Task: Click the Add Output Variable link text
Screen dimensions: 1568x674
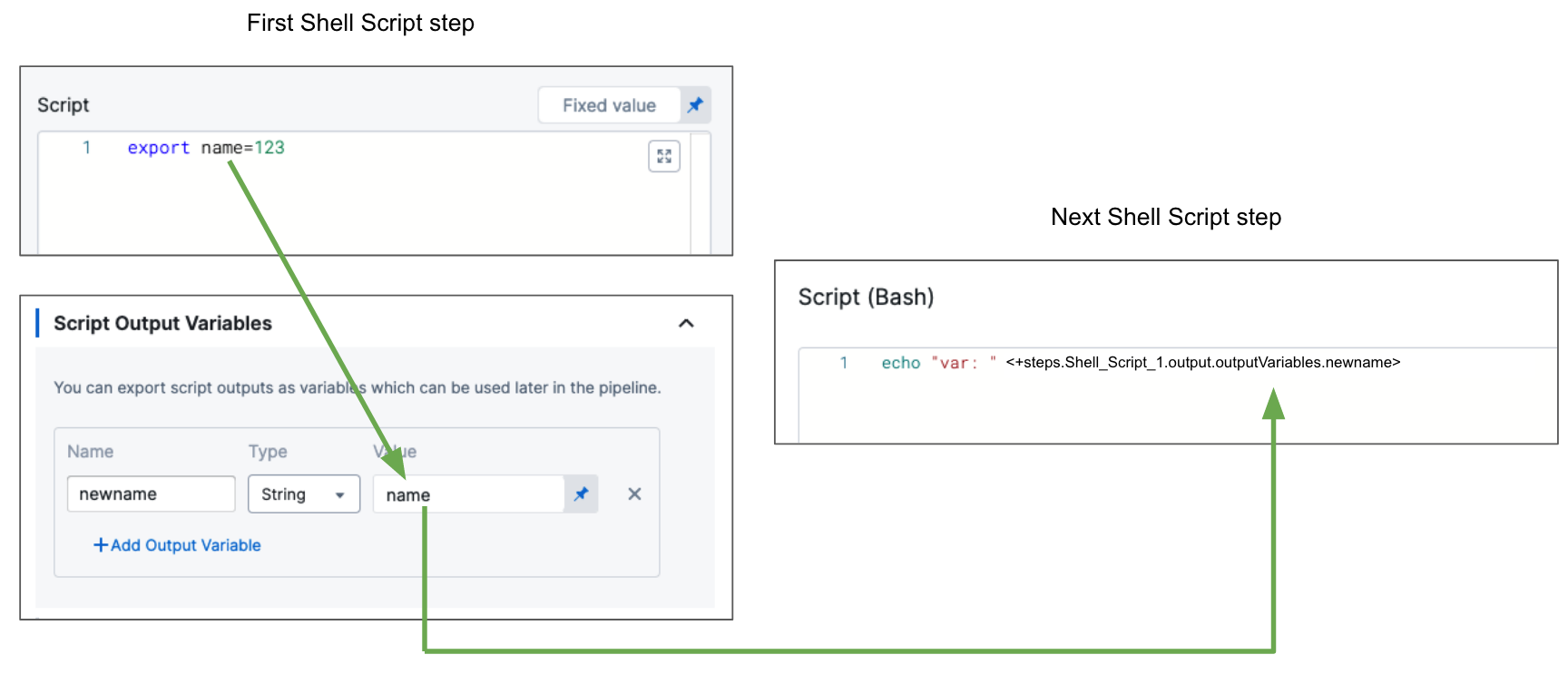Action: pos(186,545)
